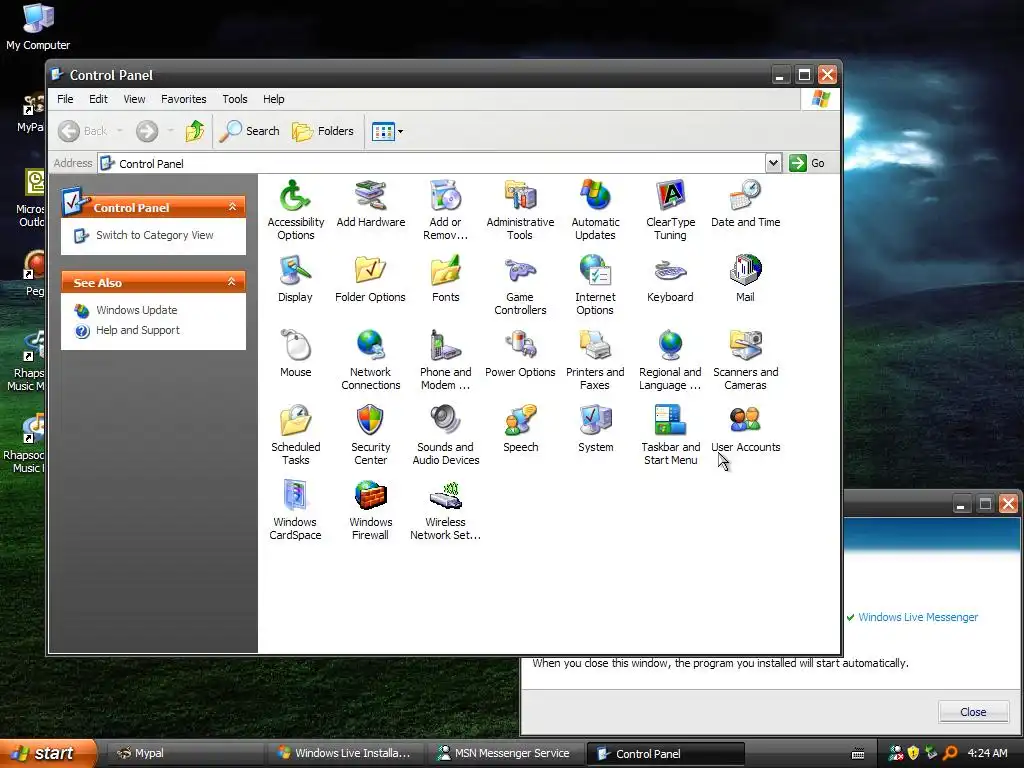The height and width of the screenshot is (768, 1024).
Task: Switch to Mypal taskbar button
Action: [185, 753]
